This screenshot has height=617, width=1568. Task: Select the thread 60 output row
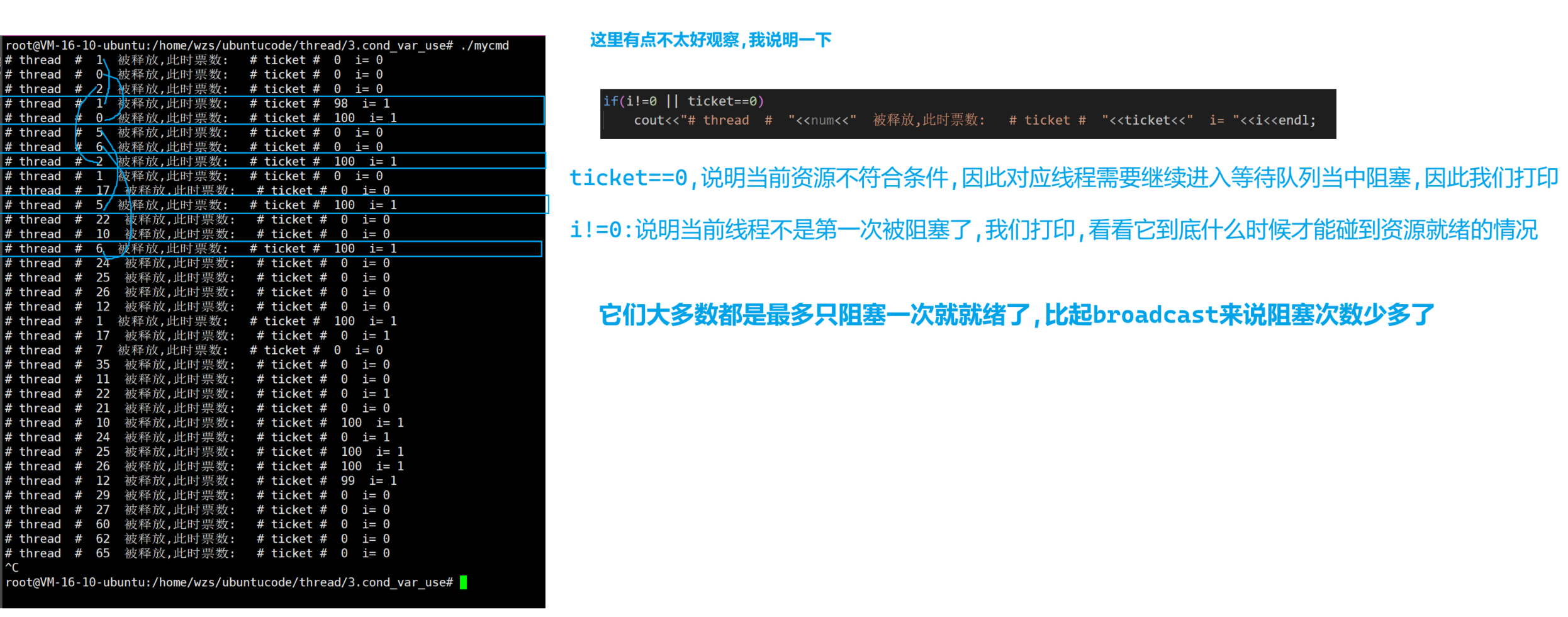click(x=198, y=524)
